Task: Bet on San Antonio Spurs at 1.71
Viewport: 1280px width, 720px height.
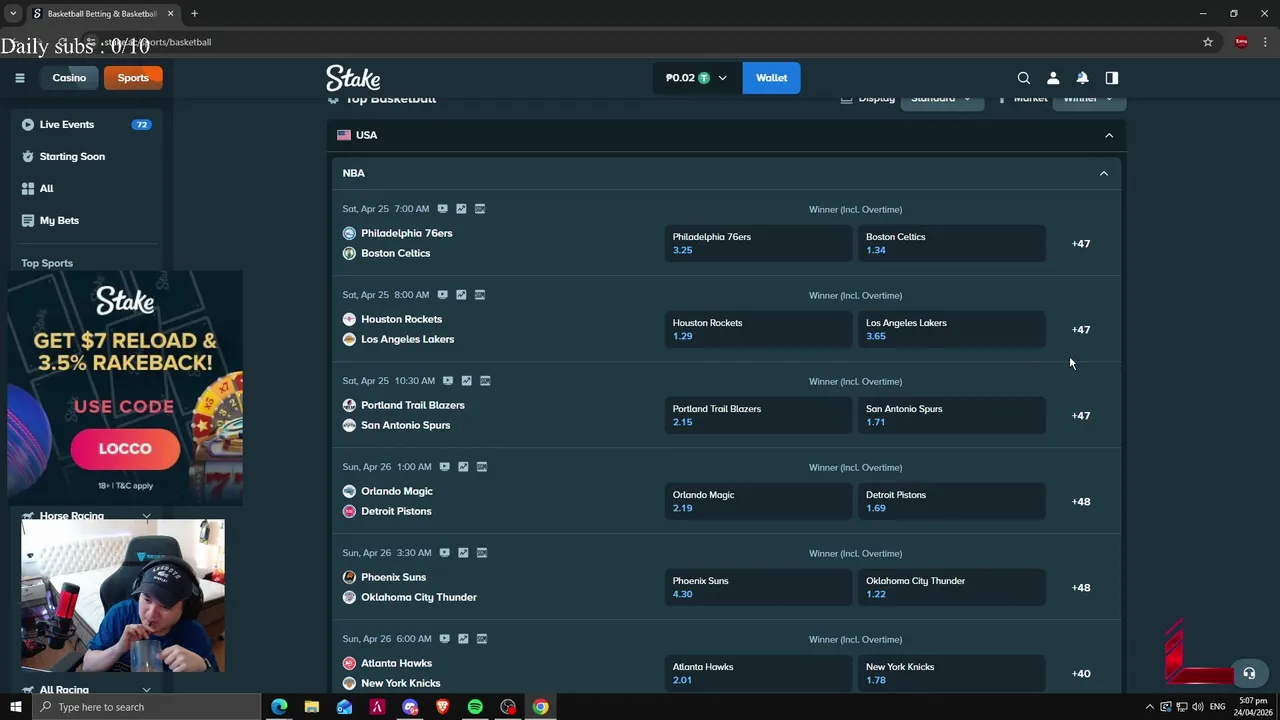Action: click(951, 415)
